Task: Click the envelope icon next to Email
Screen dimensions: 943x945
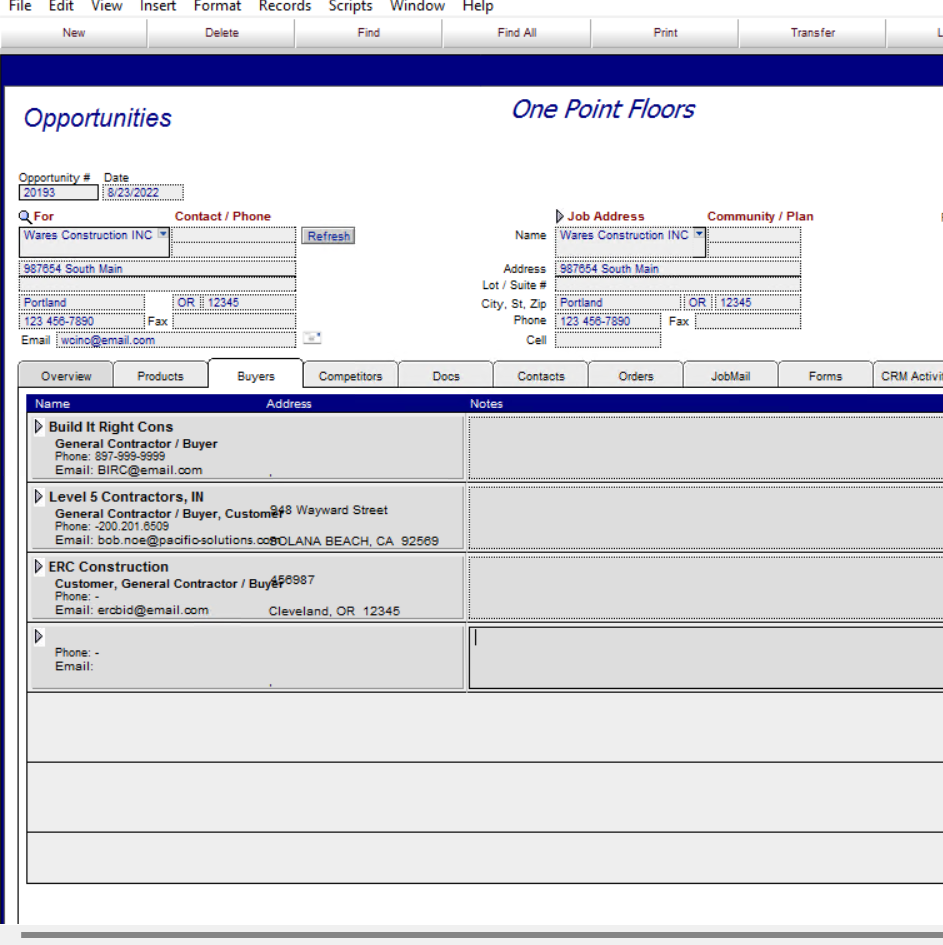Action: point(312,338)
